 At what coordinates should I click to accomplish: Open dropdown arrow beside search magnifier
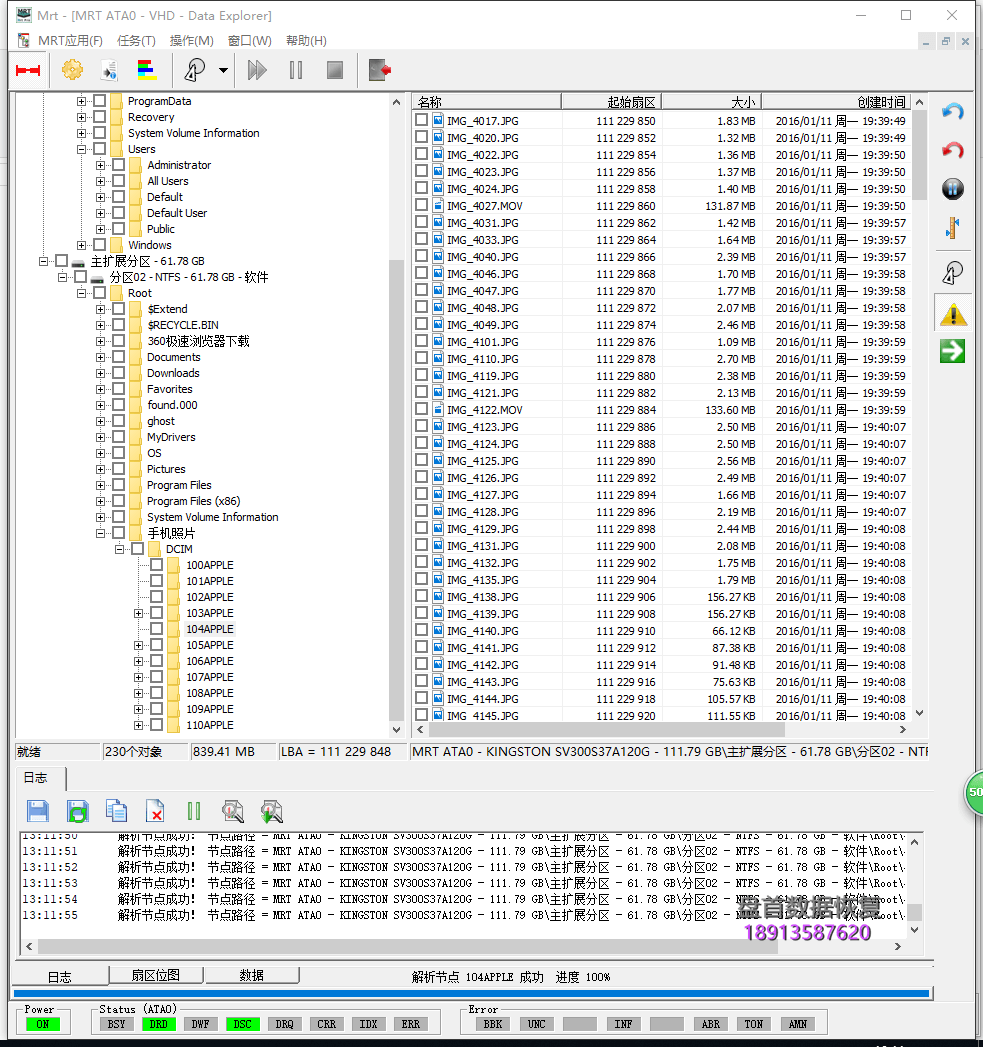[x=223, y=70]
